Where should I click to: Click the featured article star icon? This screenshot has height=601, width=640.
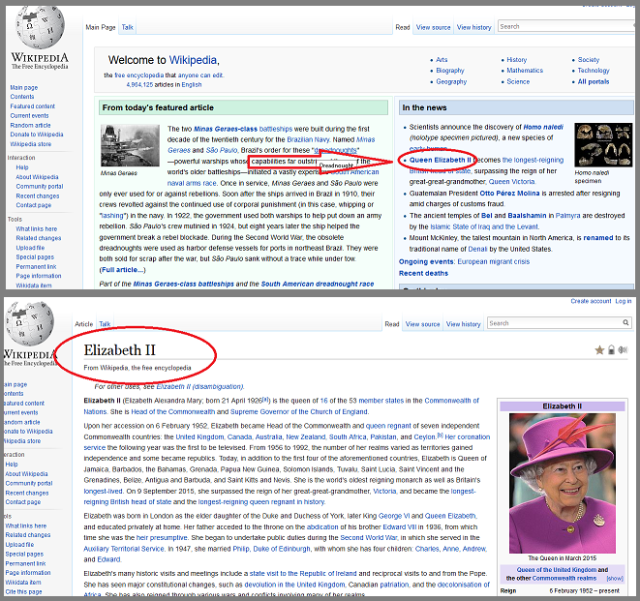tap(599, 350)
